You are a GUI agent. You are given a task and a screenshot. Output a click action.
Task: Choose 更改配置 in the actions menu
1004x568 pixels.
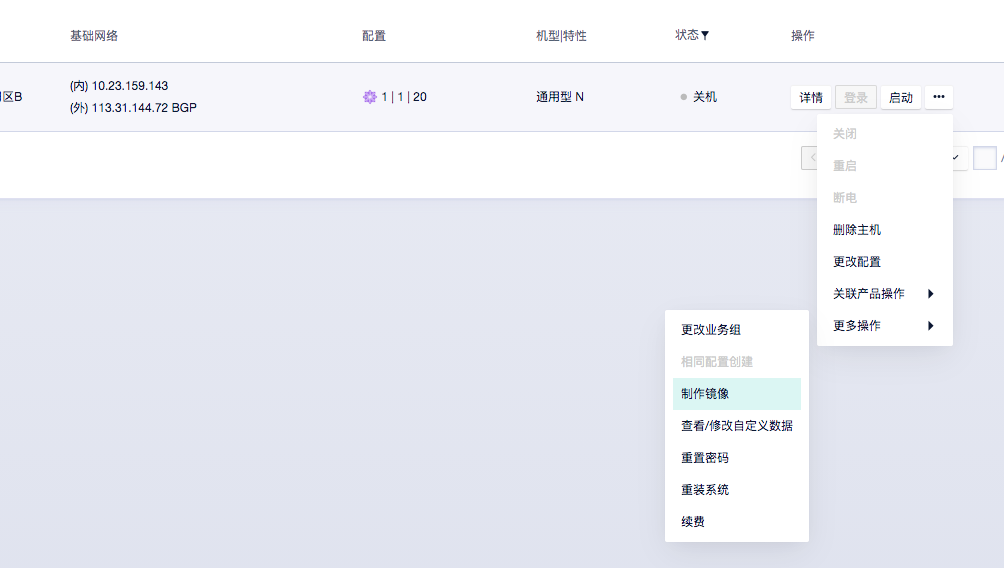click(857, 262)
